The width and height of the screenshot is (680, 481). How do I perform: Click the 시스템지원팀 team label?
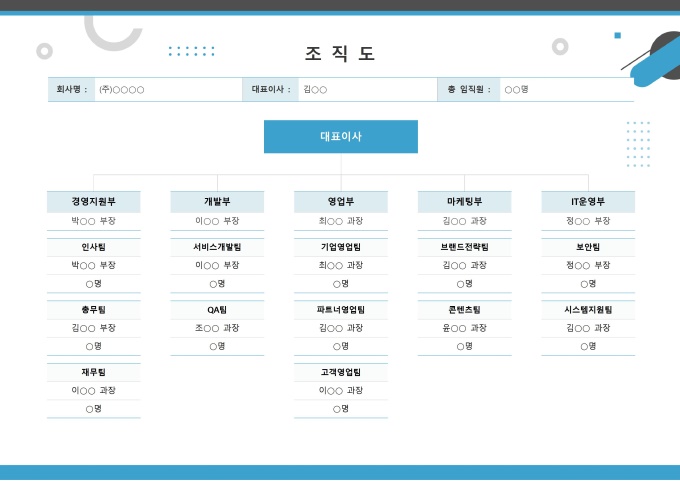click(588, 310)
